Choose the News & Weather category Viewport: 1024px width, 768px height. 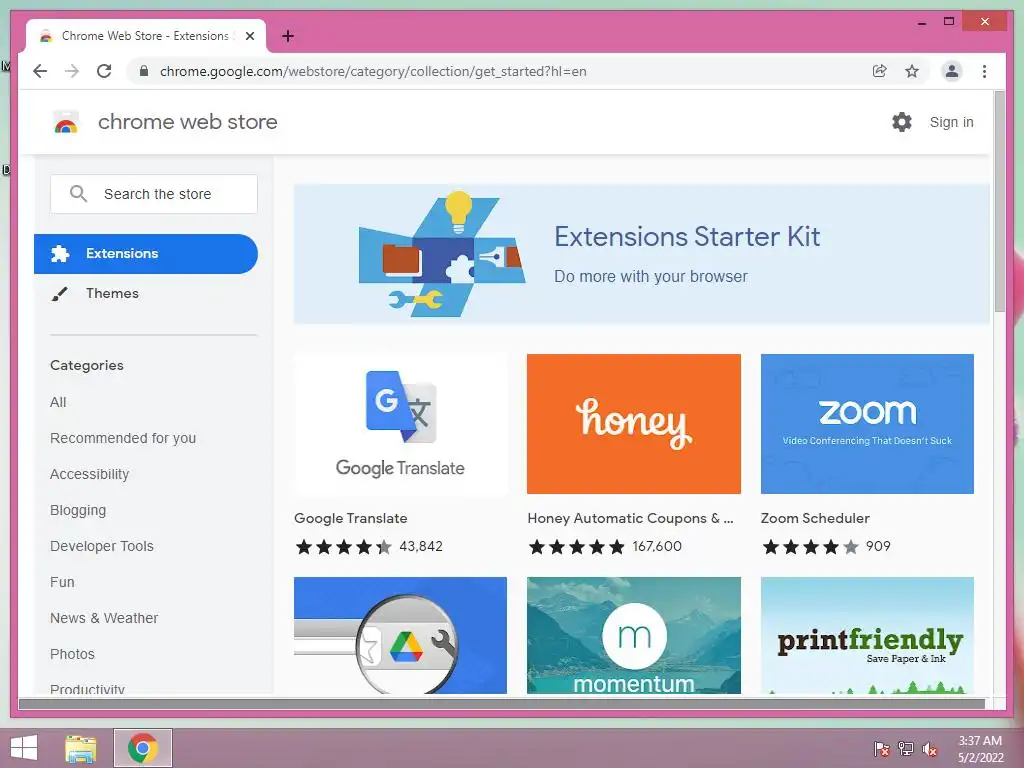pyautogui.click(x=104, y=618)
